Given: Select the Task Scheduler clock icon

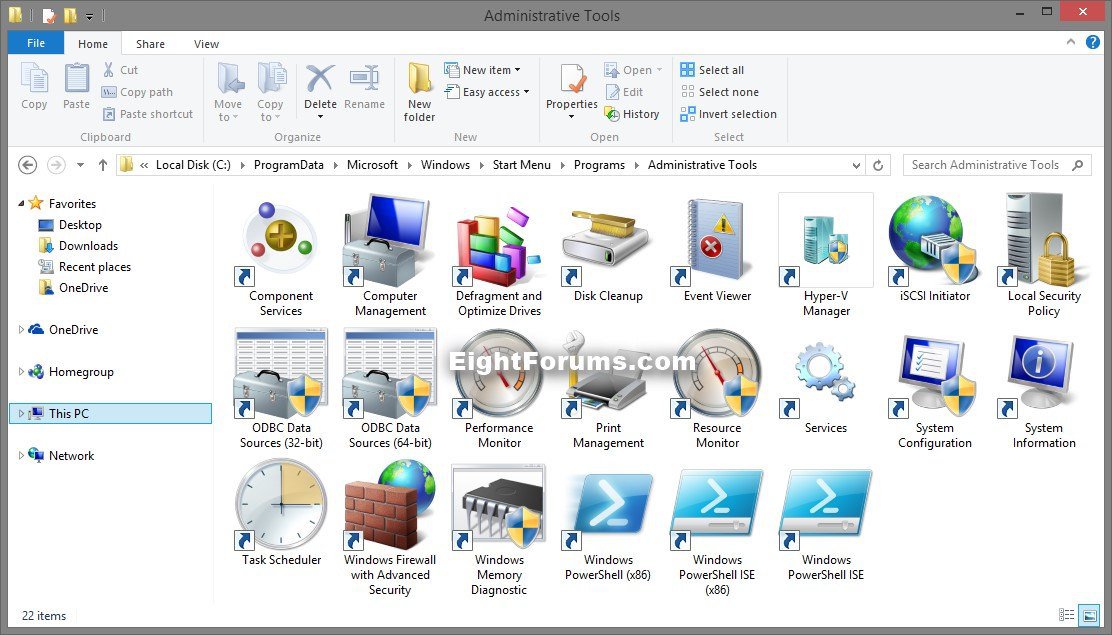Looking at the screenshot, I should [x=281, y=505].
